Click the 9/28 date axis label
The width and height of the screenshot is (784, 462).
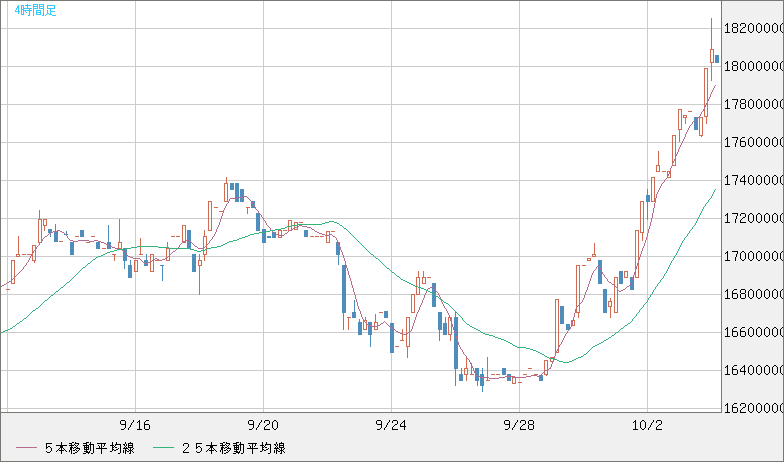(x=519, y=424)
